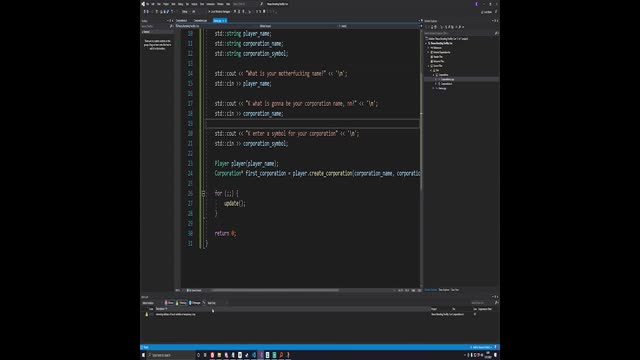Collapse the project node expander
The image size is (640, 360).
coord(426,43)
